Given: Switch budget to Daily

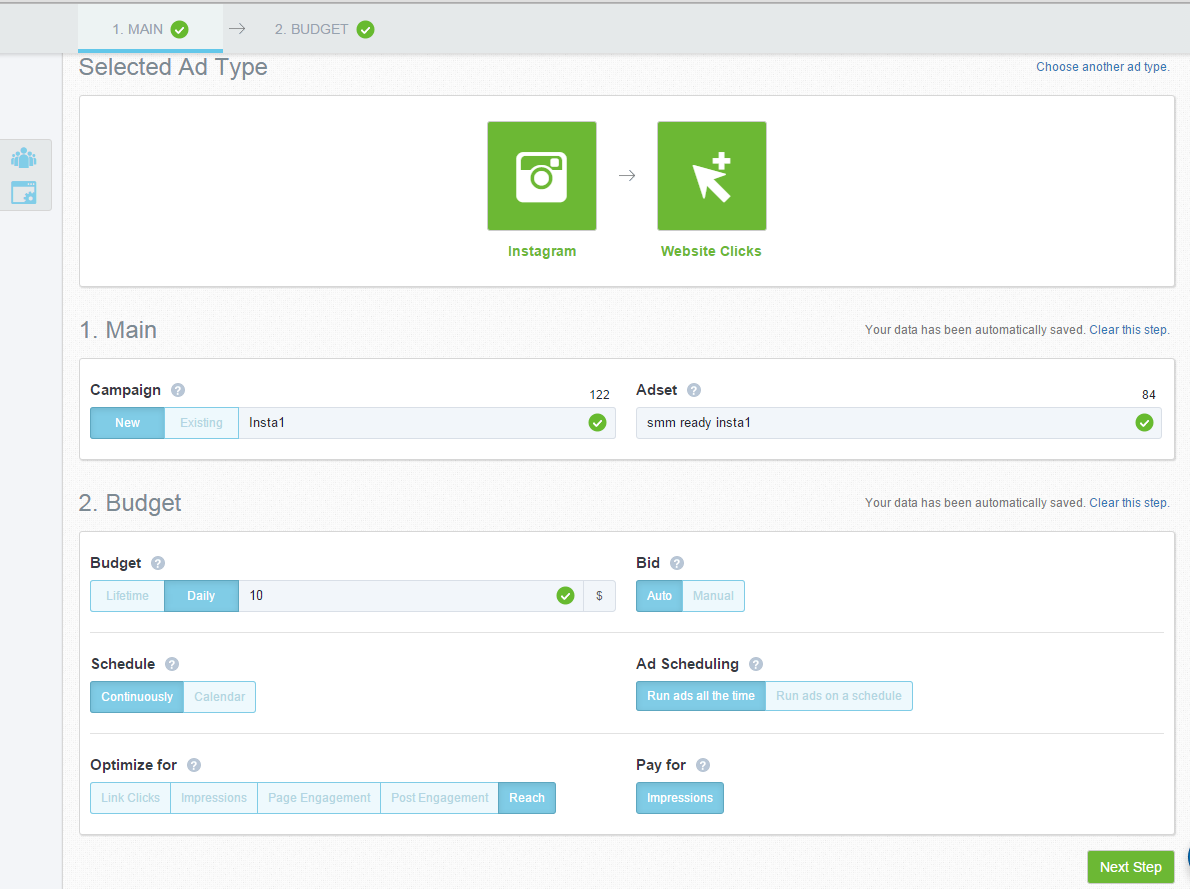Looking at the screenshot, I should pos(201,596).
